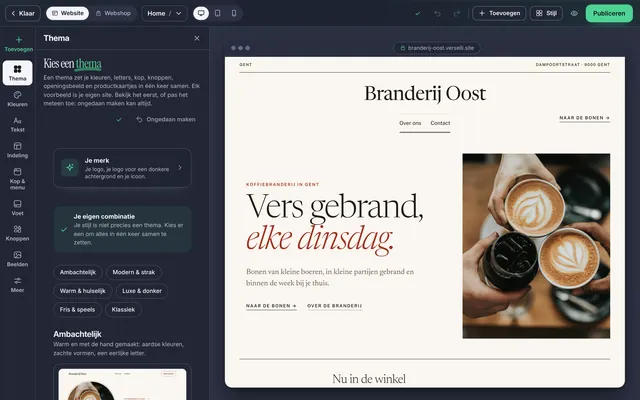
Task: Open the Beelden images tool
Action: 18,259
